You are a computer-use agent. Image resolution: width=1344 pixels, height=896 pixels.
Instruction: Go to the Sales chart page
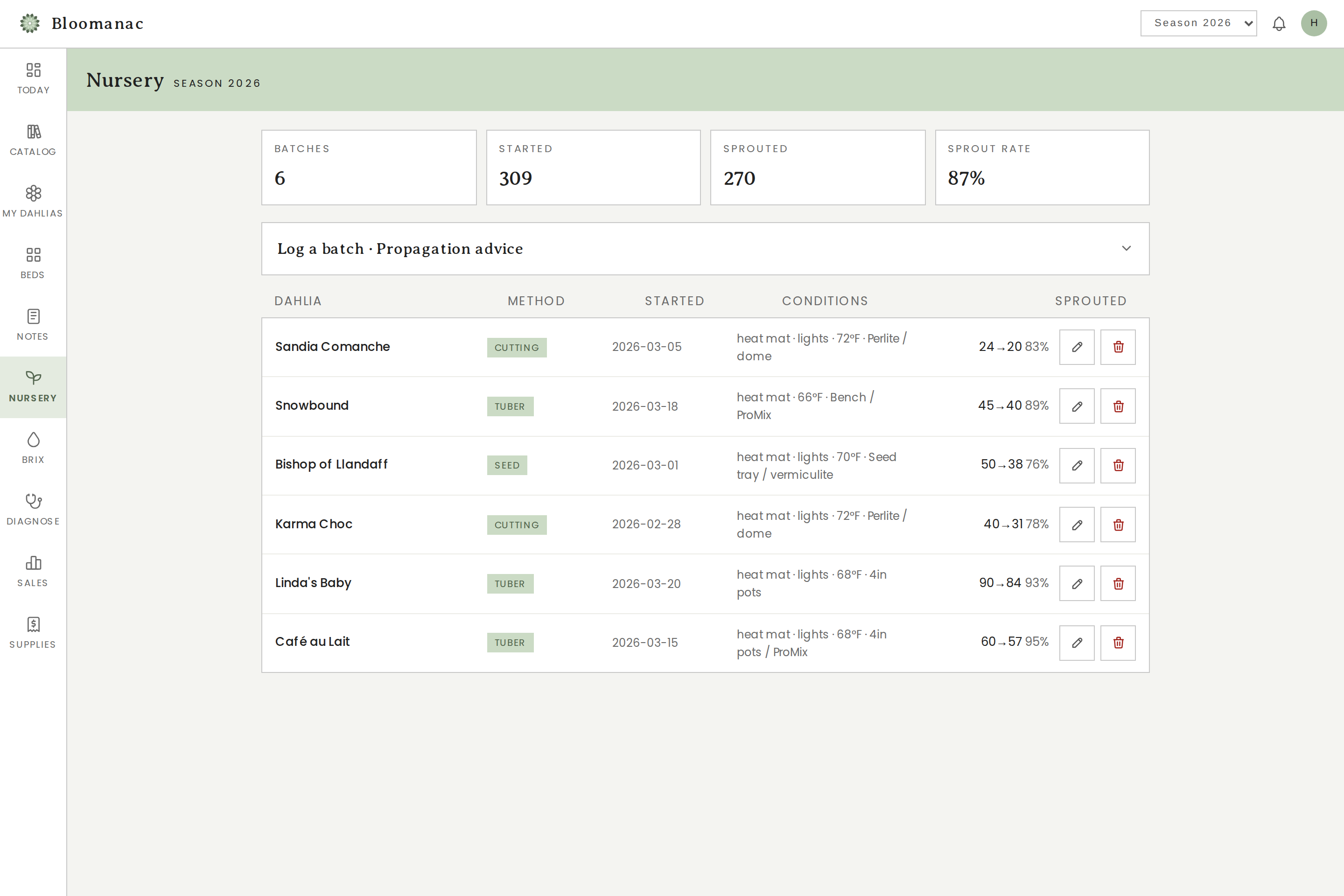click(x=33, y=572)
